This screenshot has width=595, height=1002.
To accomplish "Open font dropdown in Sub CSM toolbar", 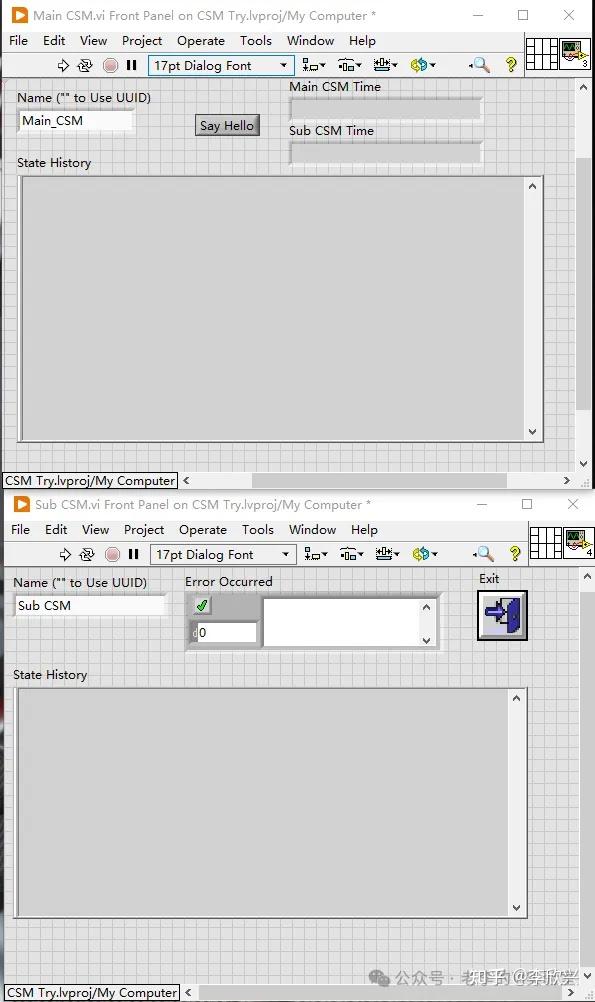I will pos(223,554).
